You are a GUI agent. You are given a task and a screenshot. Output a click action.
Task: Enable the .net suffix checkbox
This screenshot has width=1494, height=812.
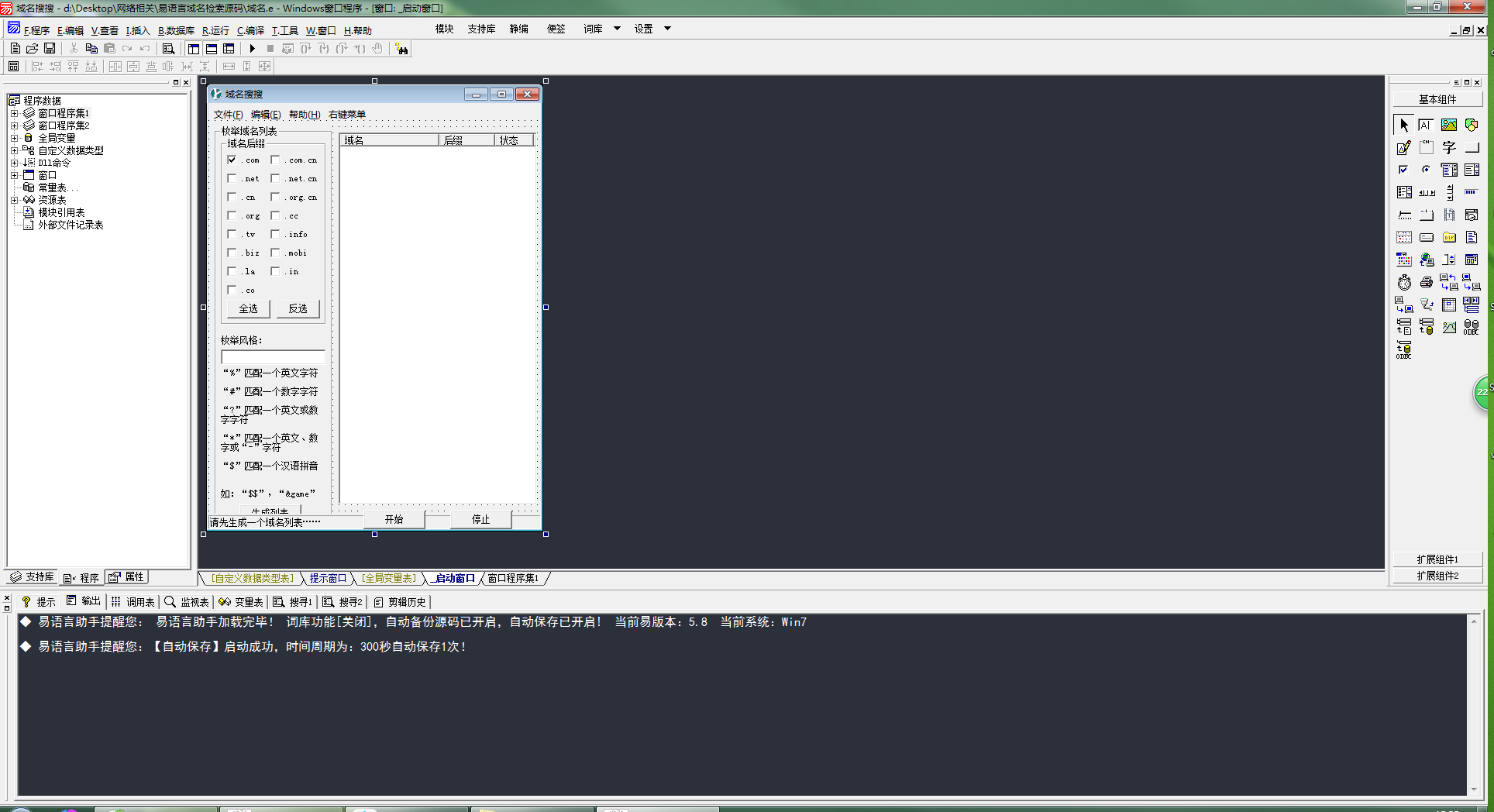click(x=232, y=178)
